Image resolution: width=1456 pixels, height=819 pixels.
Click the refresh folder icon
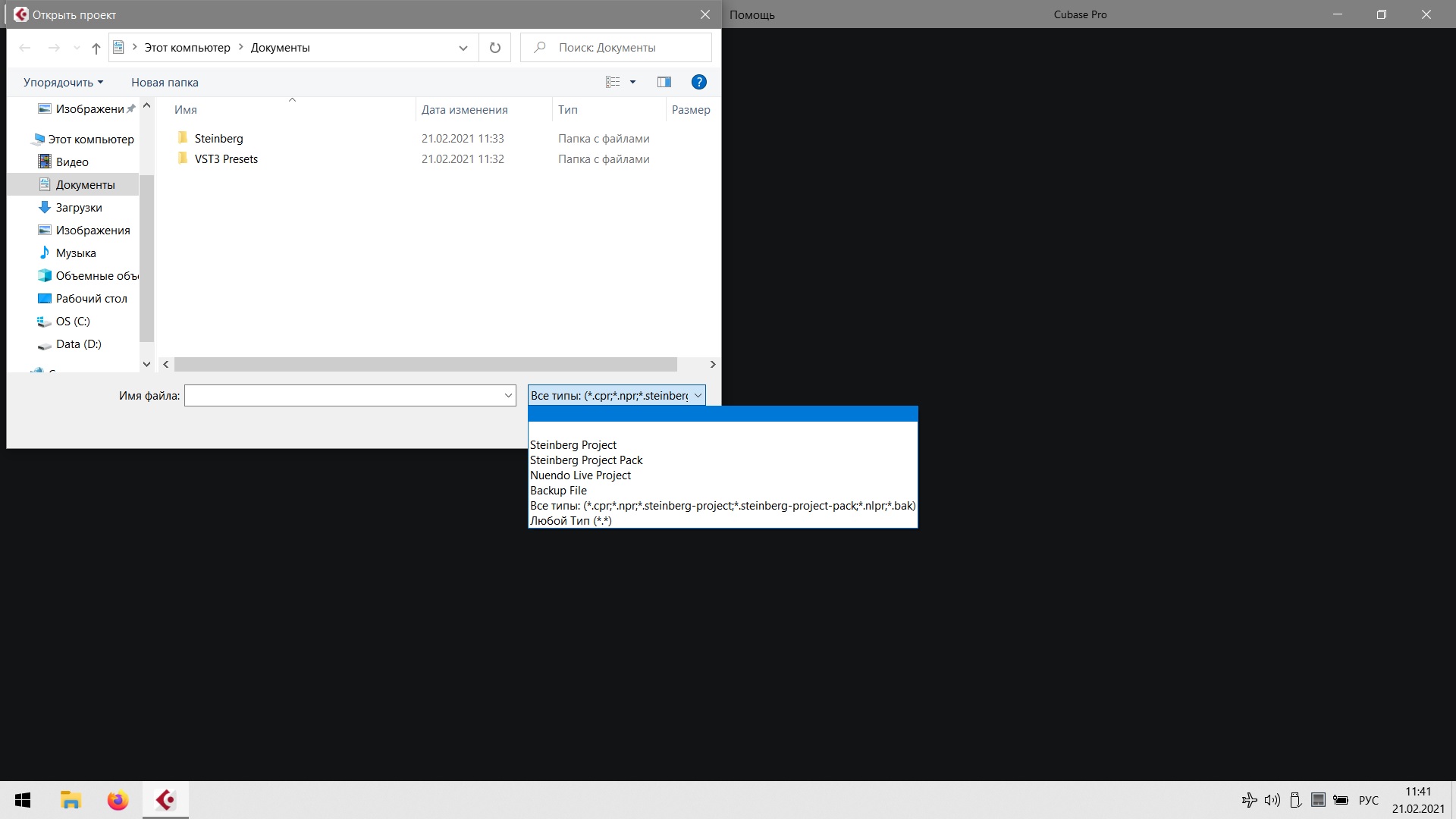point(495,48)
